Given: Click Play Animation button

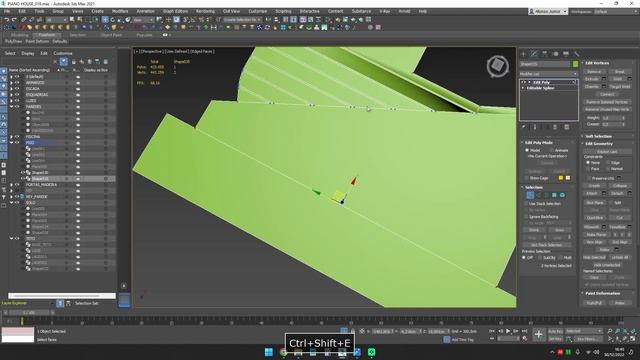Looking at the screenshot, I should click(508, 331).
